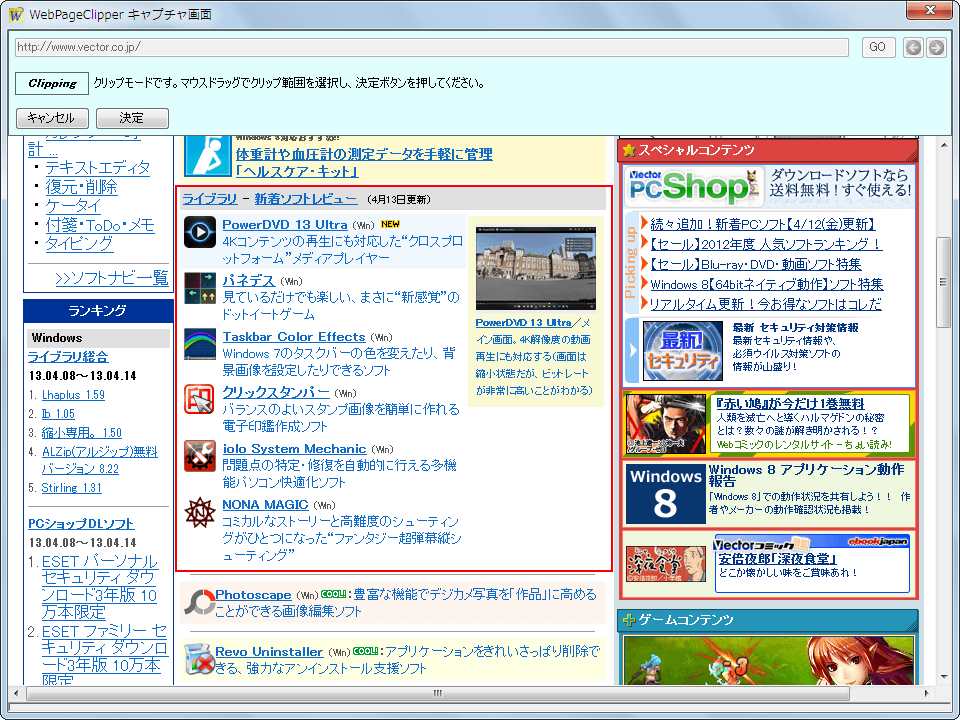Click the WebPageClipper title bar icon
Image resolution: width=960 pixels, height=720 pixels.
[x=17, y=13]
